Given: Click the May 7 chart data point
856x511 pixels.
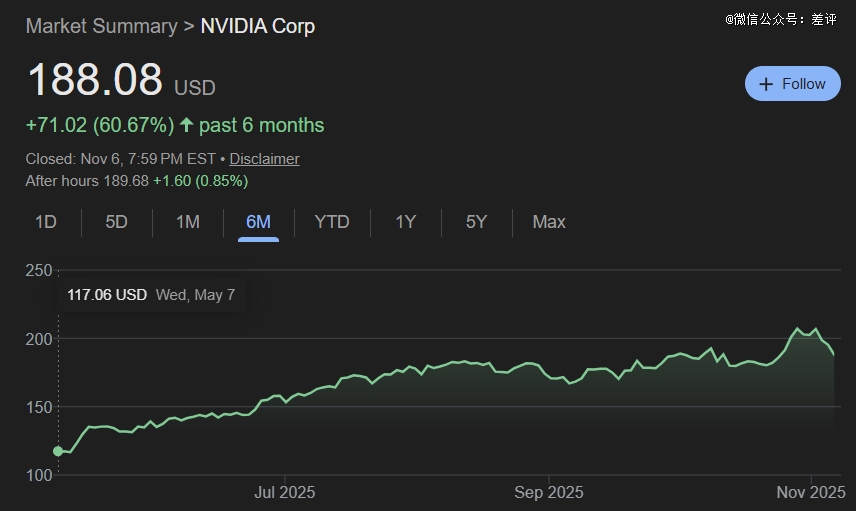Looking at the screenshot, I should [x=58, y=451].
